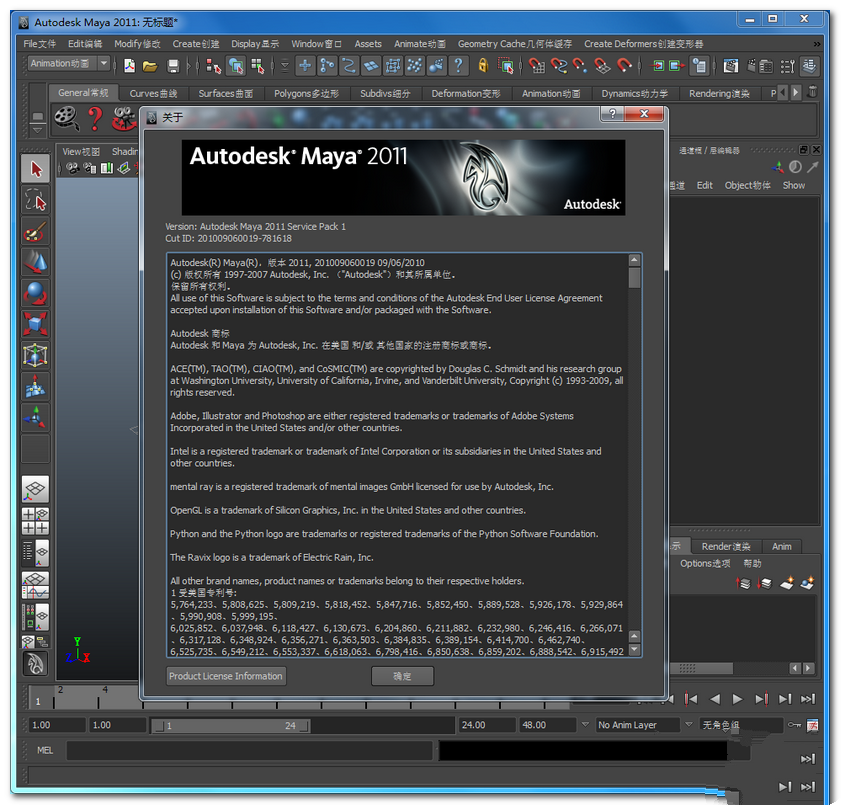Image resolution: width=841 pixels, height=805 pixels.
Task: Open the Options menu in layer editor
Action: tap(705, 563)
